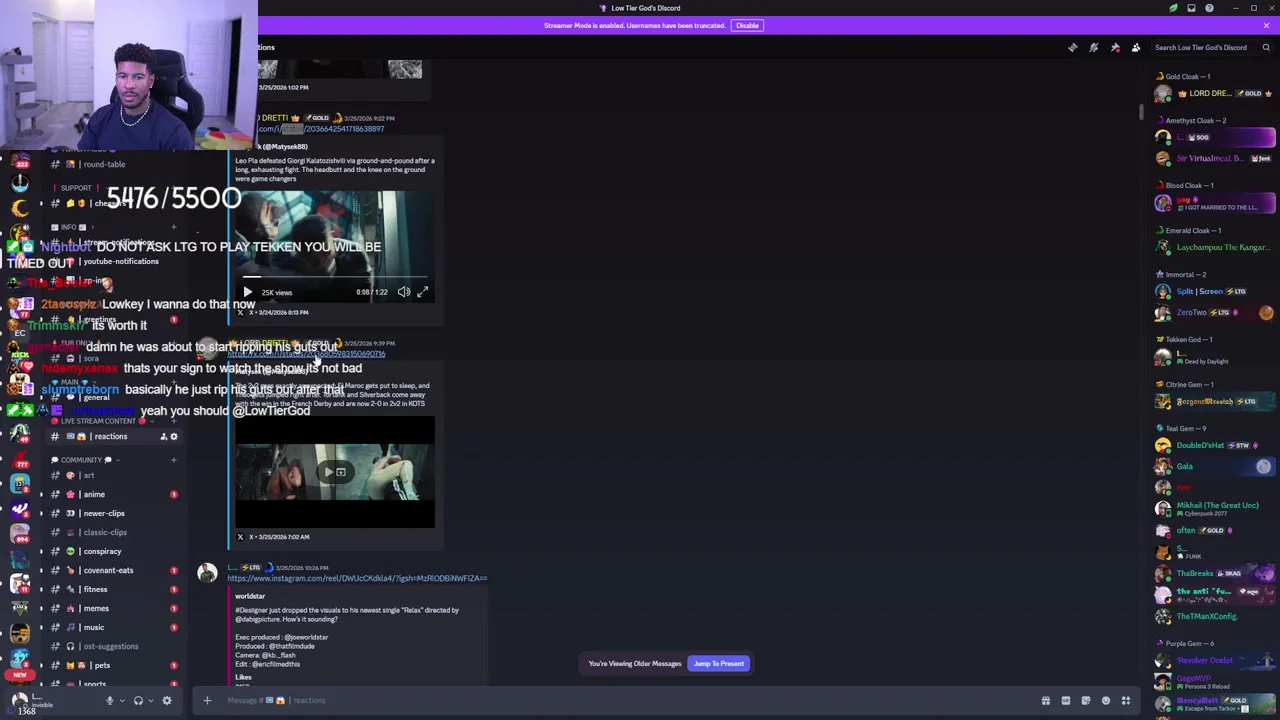1280x720 pixels.
Task: Open notification settings bell icon
Action: point(1094,47)
